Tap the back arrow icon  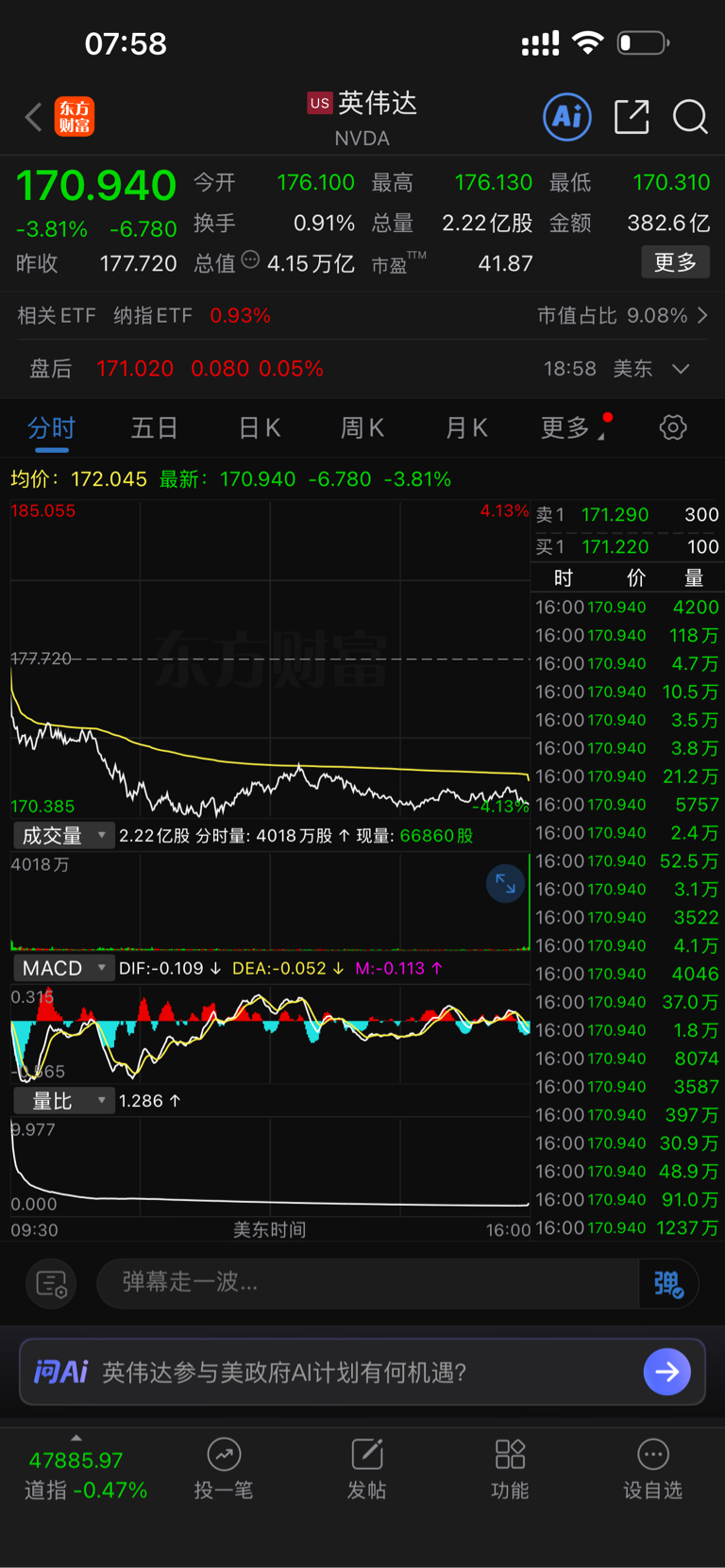coord(34,117)
